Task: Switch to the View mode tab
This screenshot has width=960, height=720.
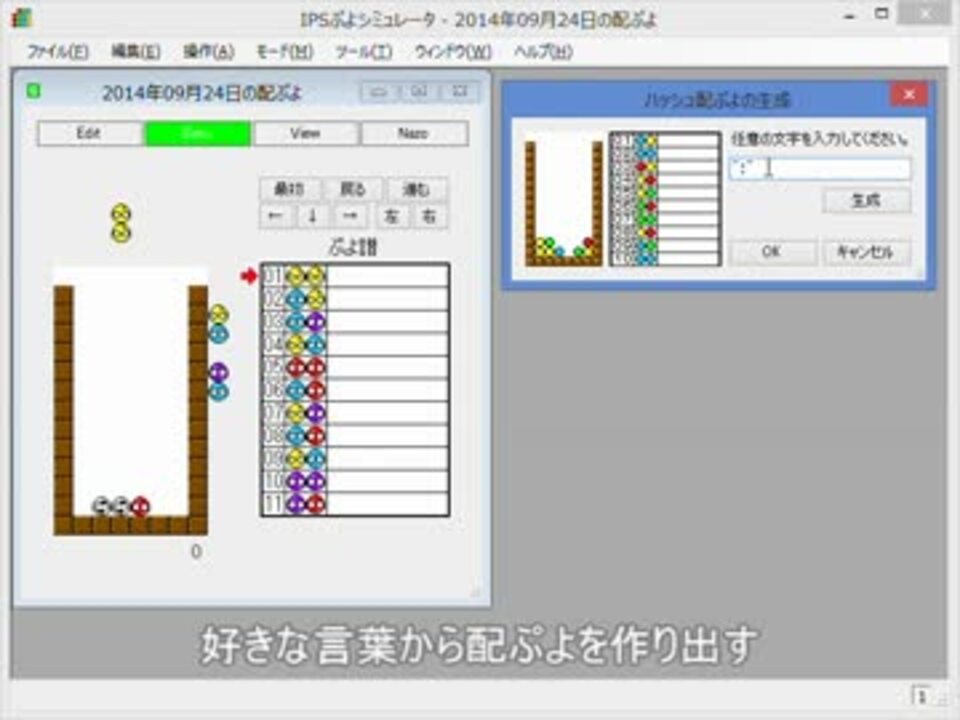Action: pyautogui.click(x=305, y=133)
